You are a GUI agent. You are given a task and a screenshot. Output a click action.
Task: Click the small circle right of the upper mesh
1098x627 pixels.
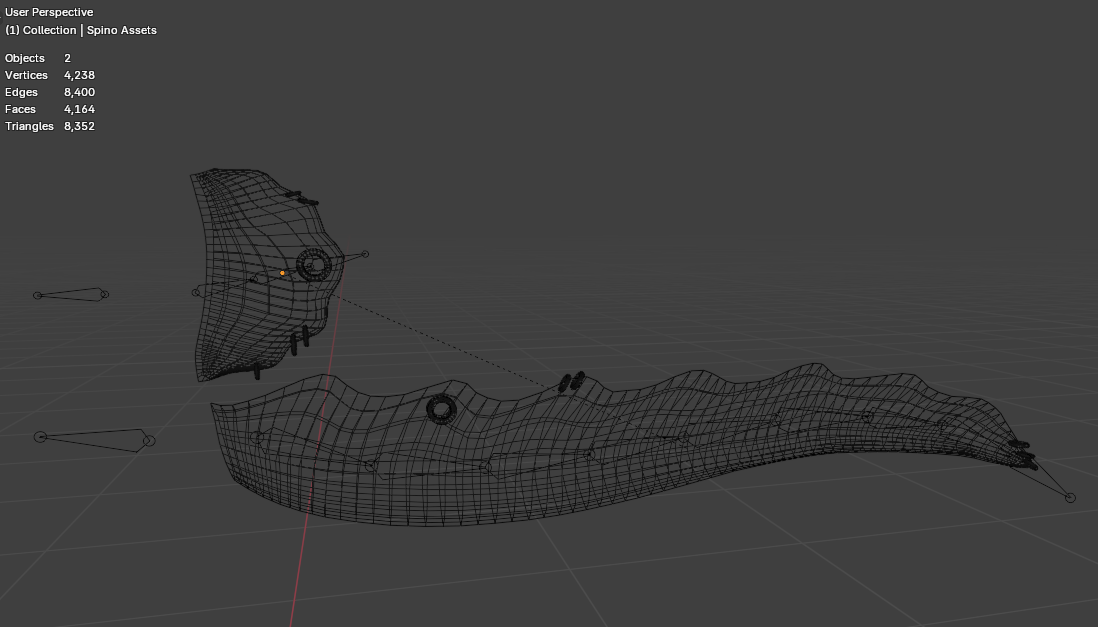pos(364,254)
